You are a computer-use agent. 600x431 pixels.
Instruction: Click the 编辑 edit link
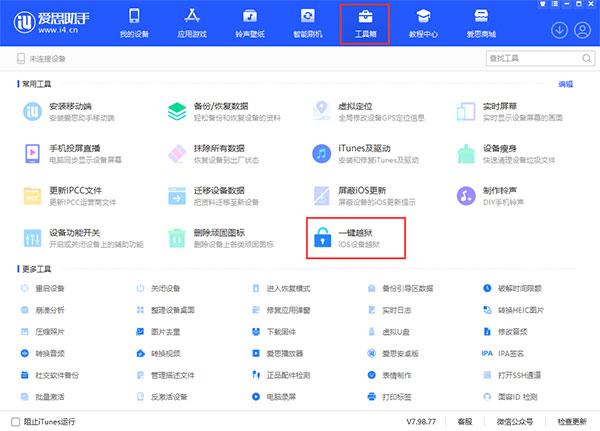pyautogui.click(x=565, y=85)
